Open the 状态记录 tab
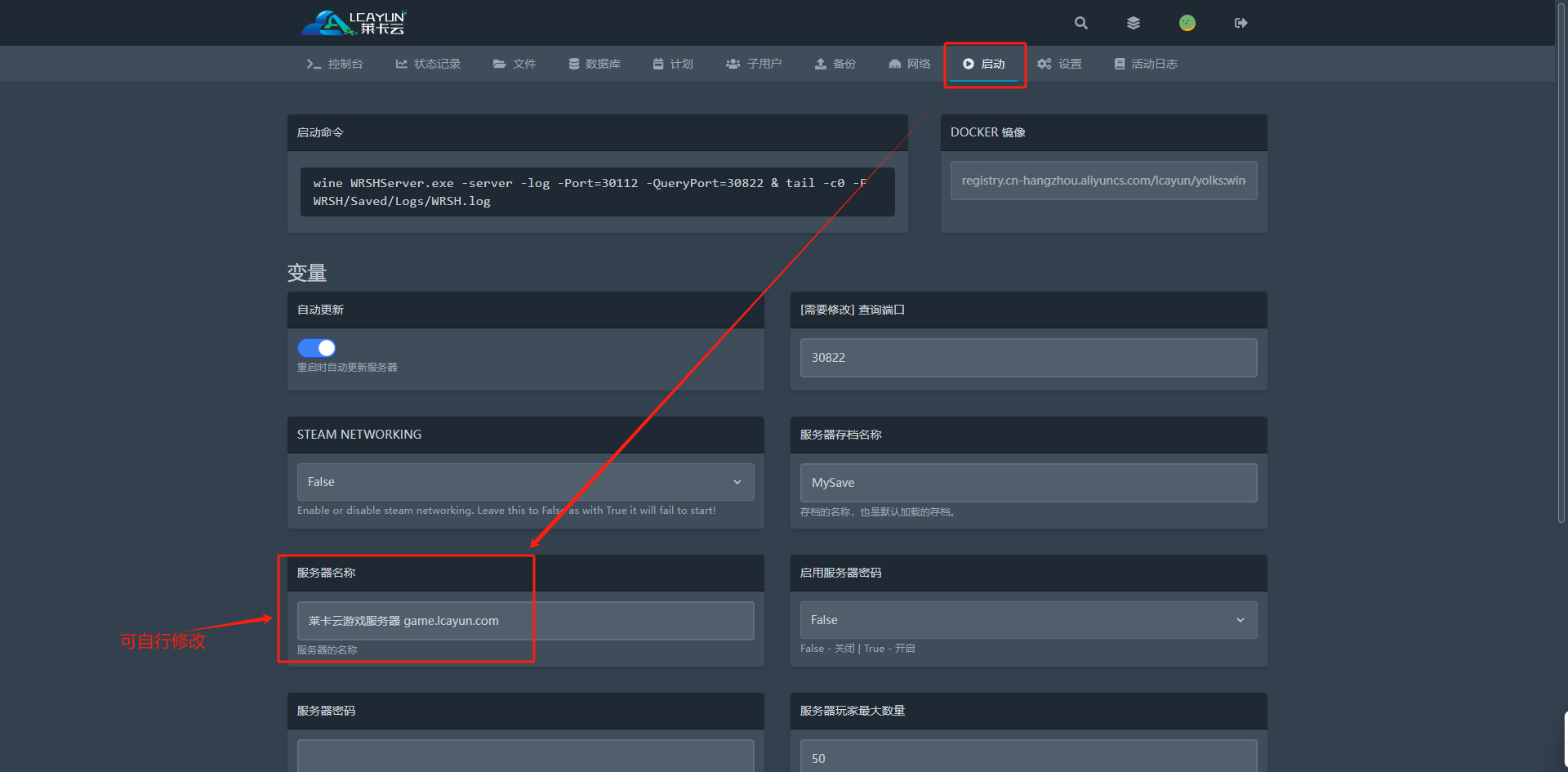This screenshot has width=1568, height=772. [x=428, y=64]
